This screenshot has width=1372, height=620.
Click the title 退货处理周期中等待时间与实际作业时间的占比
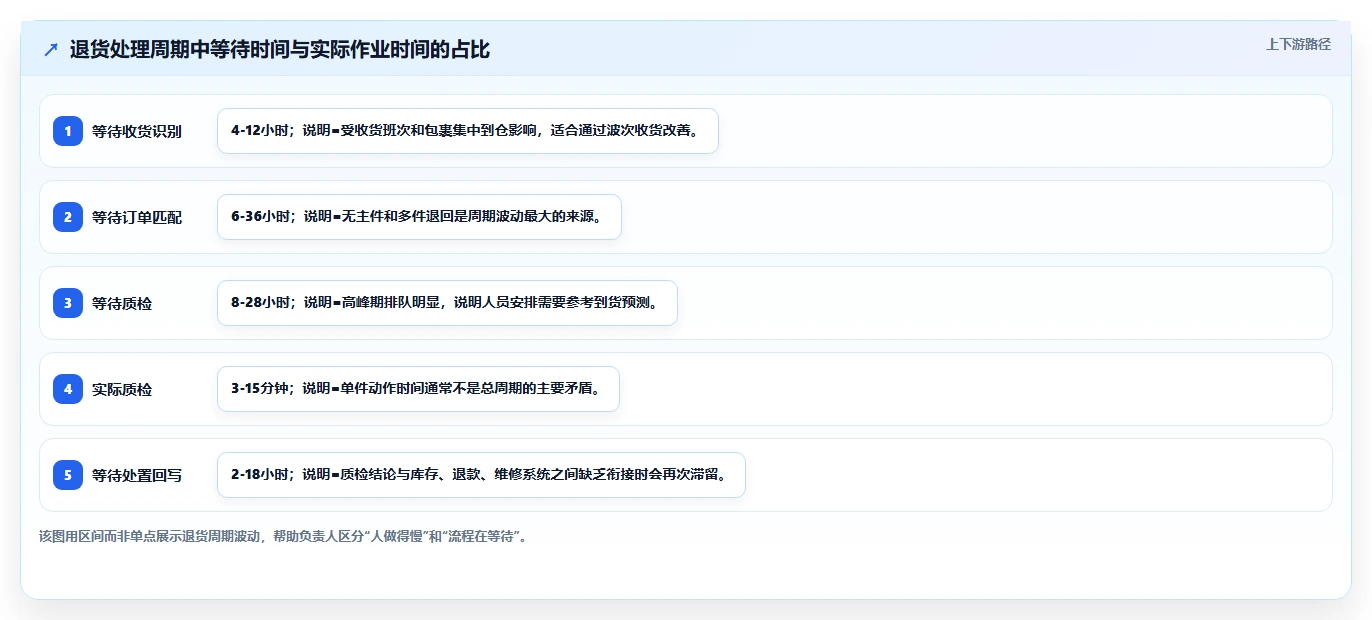(280, 50)
